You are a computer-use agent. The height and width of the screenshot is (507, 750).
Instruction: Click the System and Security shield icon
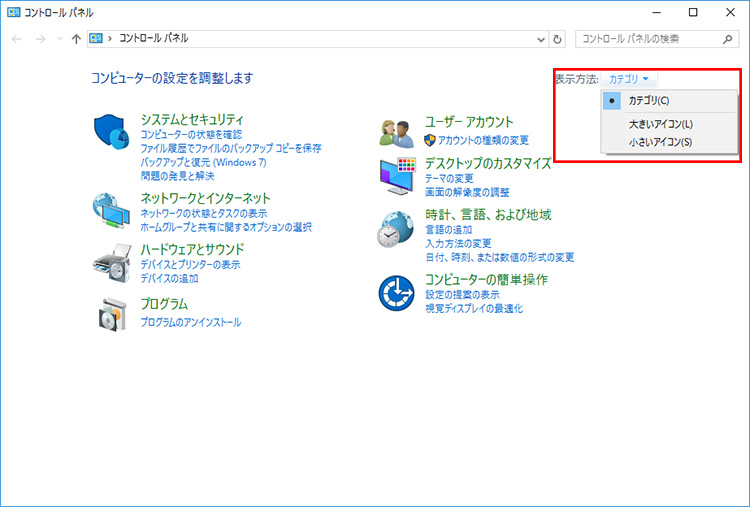click(112, 130)
